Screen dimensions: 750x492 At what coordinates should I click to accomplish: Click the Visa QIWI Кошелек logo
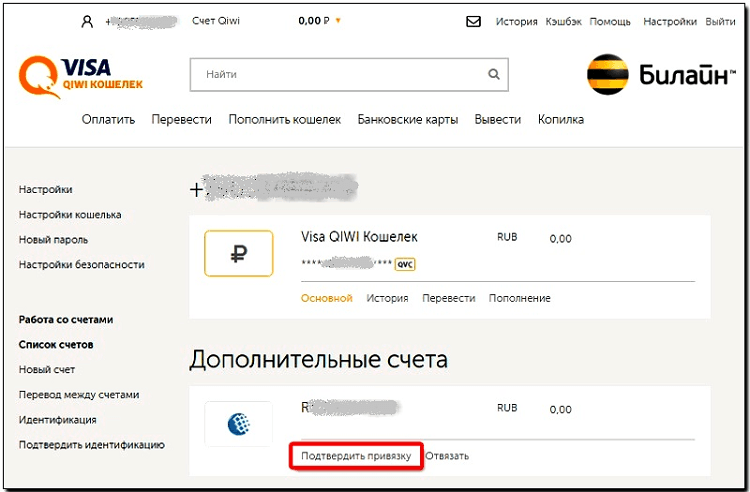click(x=81, y=77)
